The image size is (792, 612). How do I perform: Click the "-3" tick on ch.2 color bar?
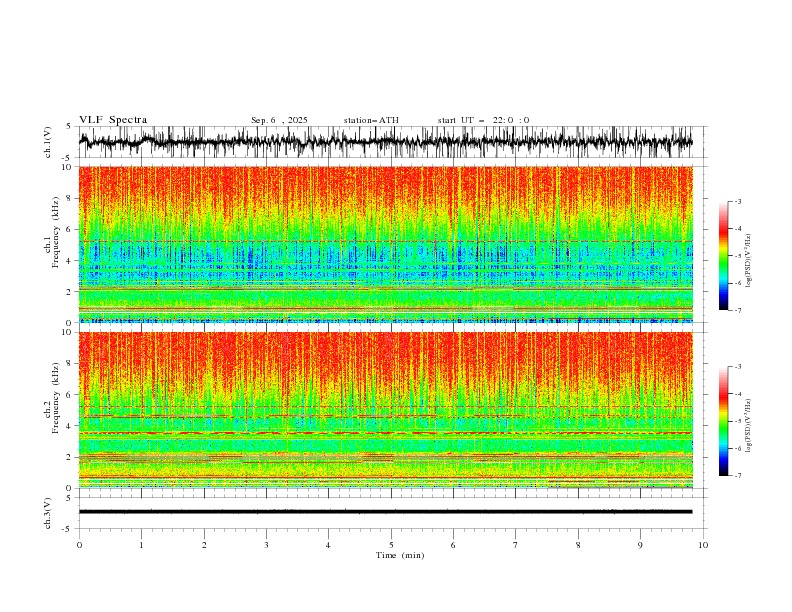[x=738, y=367]
